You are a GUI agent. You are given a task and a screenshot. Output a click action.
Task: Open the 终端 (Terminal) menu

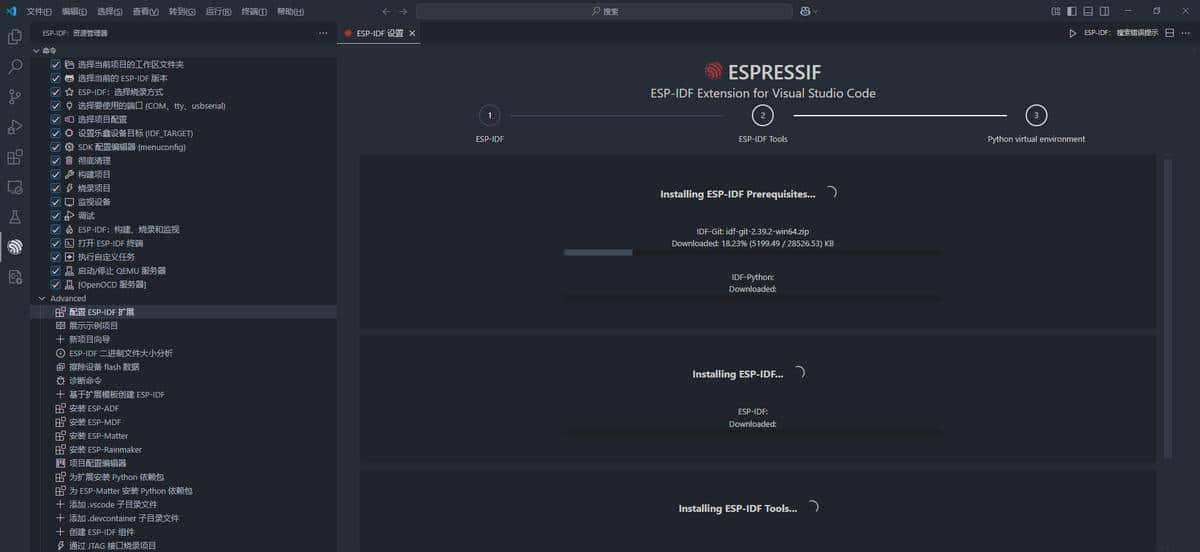coord(254,11)
